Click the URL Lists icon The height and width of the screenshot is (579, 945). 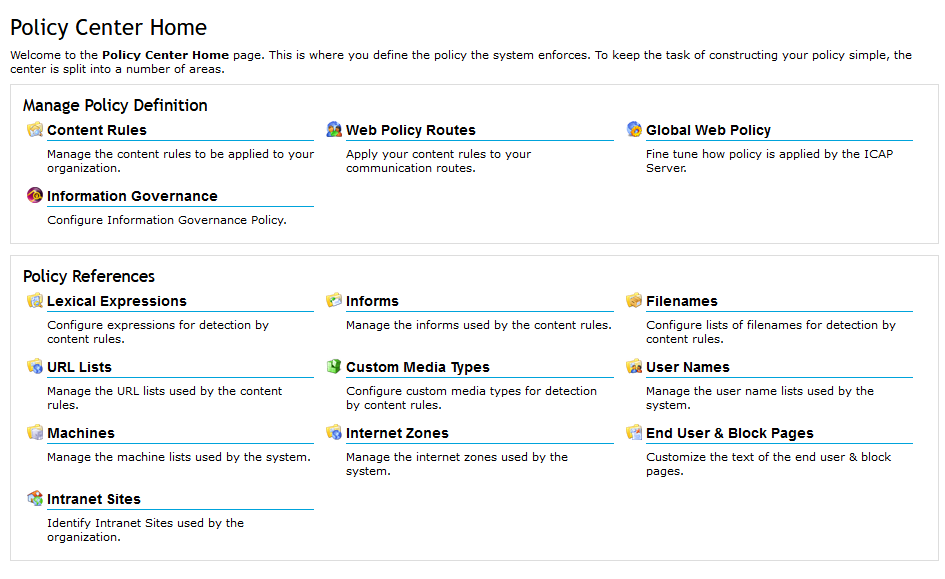pyautogui.click(x=35, y=367)
